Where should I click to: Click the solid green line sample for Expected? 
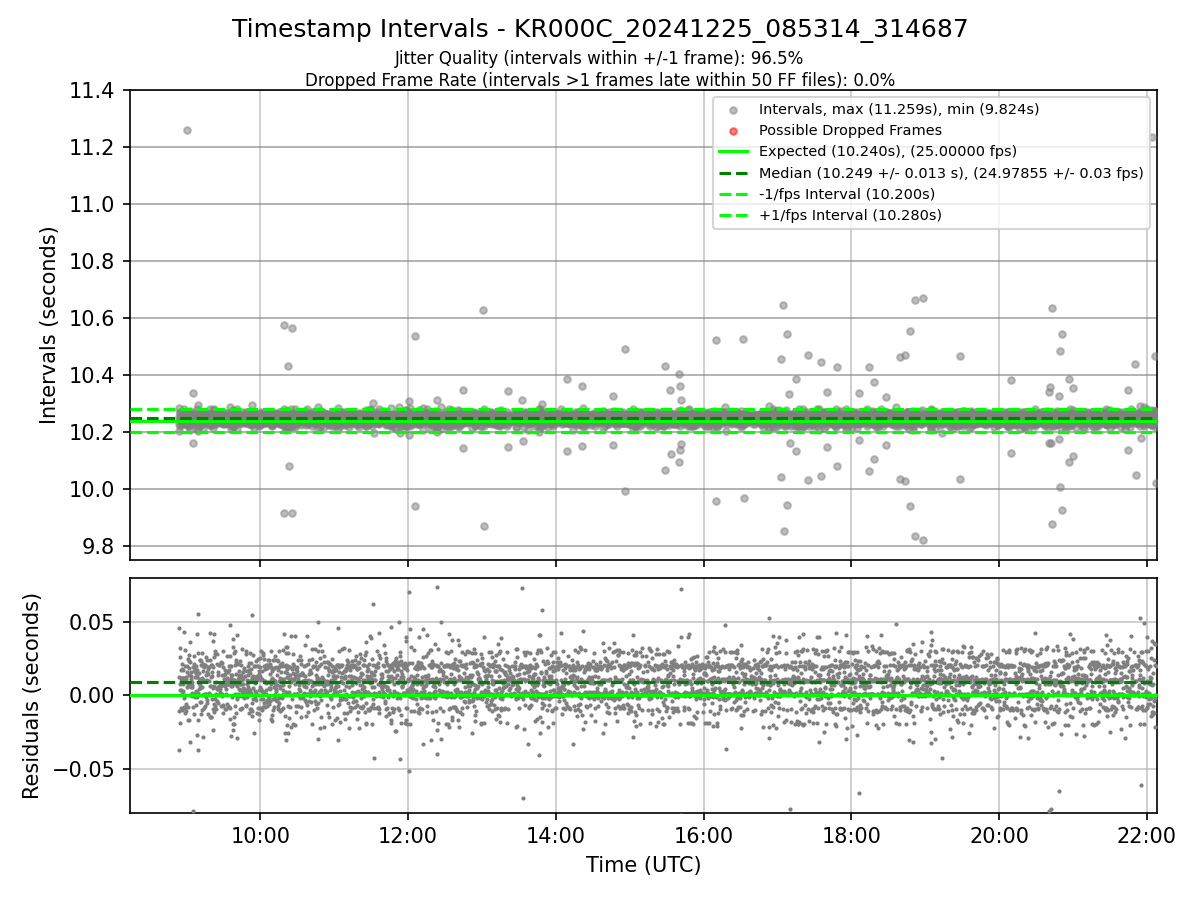click(x=734, y=152)
